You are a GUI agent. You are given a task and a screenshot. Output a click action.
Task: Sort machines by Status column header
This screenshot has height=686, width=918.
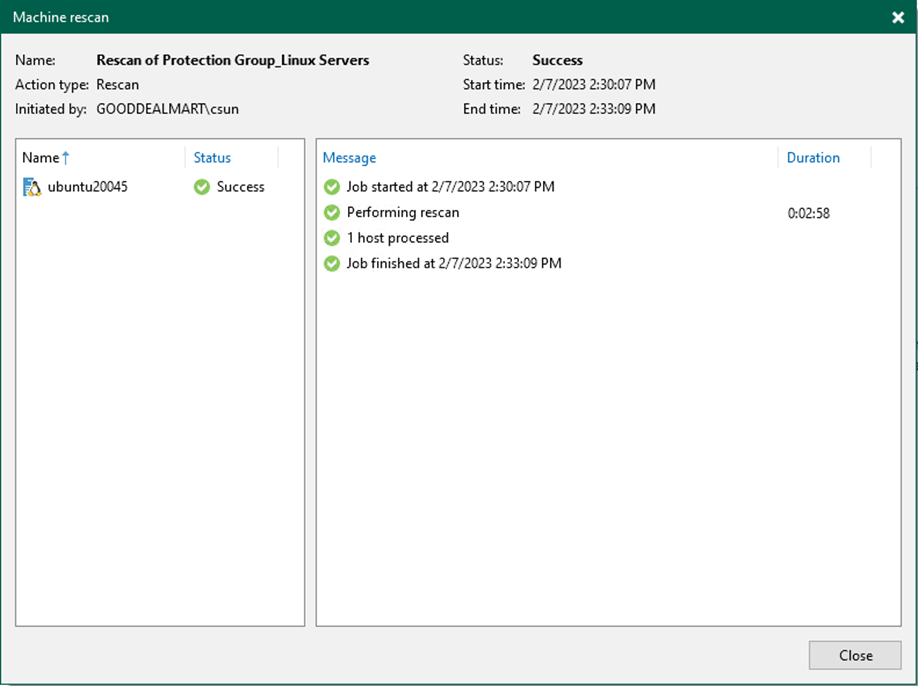212,158
